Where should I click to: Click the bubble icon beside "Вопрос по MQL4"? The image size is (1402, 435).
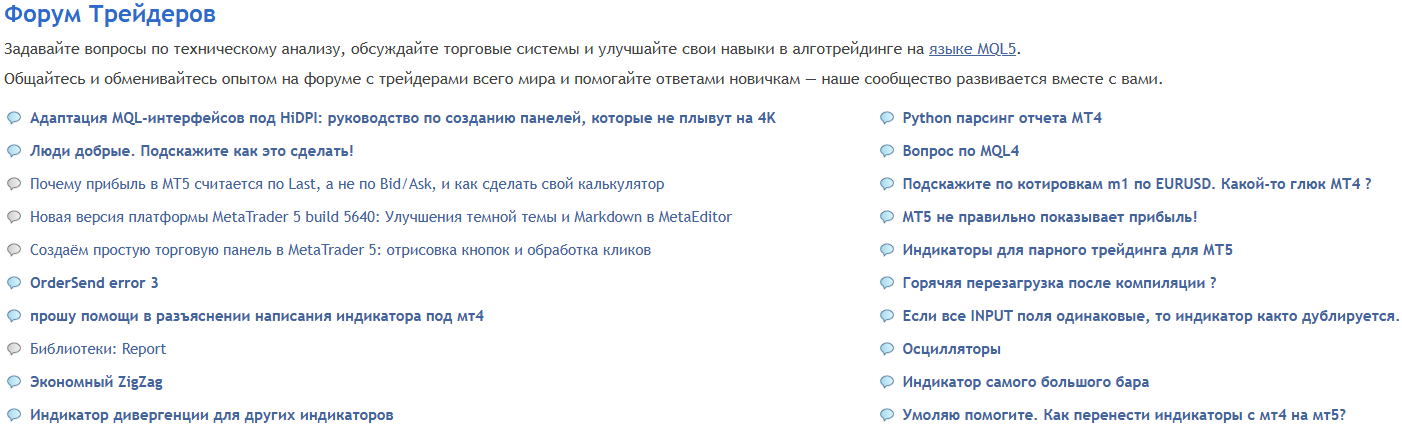[x=886, y=151]
